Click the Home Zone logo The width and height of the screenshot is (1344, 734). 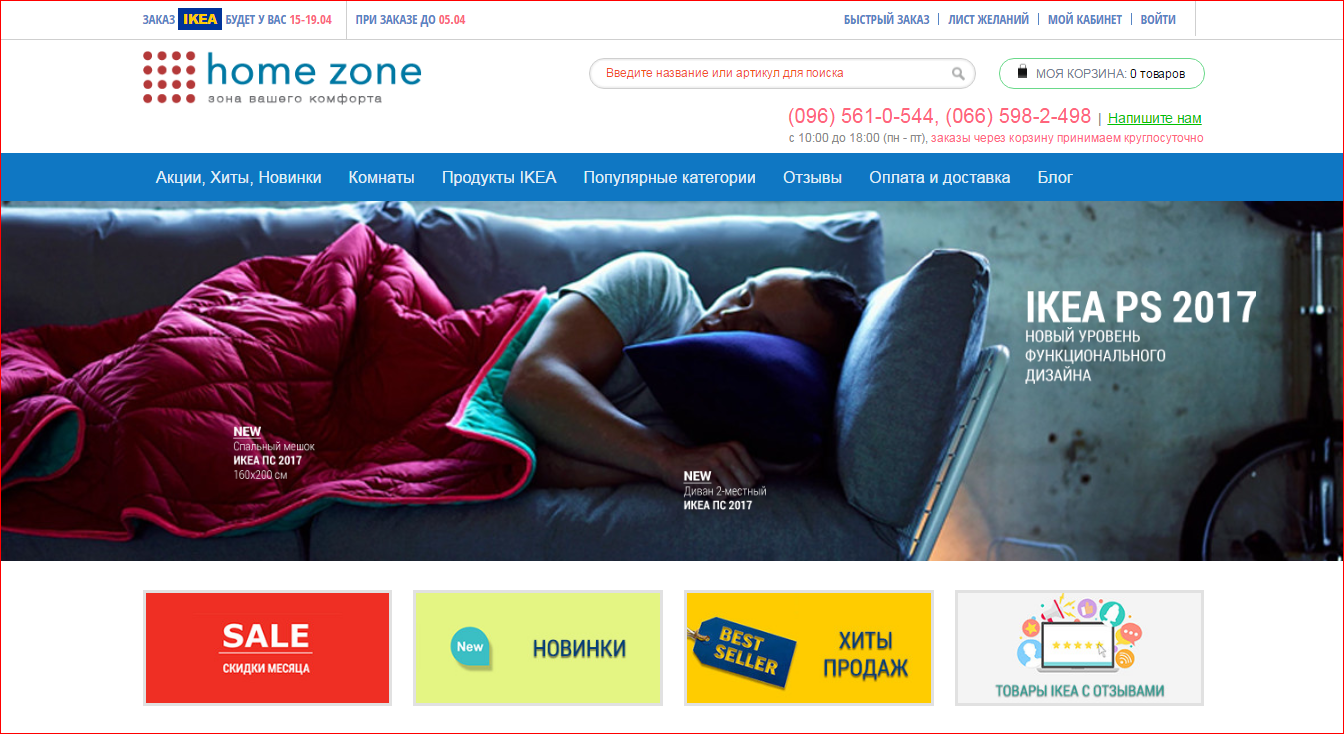(x=282, y=78)
